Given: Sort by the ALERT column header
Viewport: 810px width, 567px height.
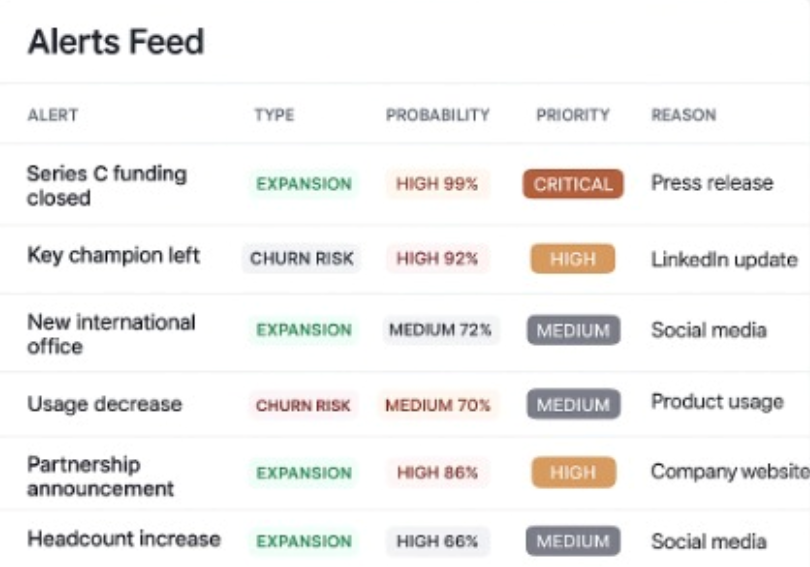Looking at the screenshot, I should tap(52, 115).
